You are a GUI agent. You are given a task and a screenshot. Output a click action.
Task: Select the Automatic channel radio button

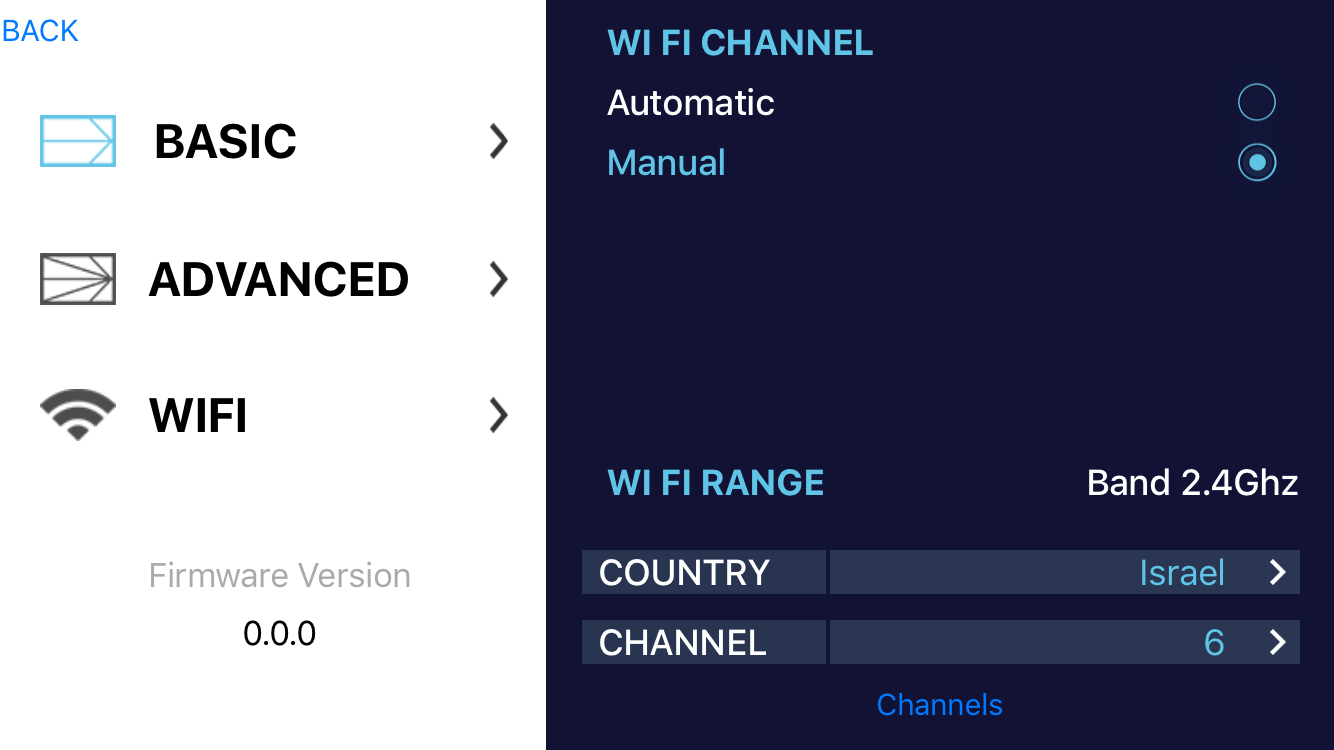[x=1256, y=102]
